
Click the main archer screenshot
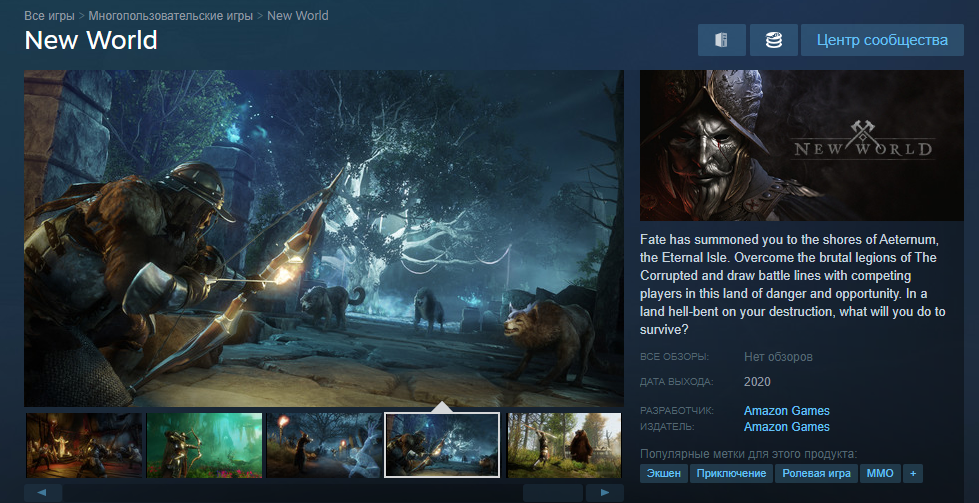click(324, 238)
